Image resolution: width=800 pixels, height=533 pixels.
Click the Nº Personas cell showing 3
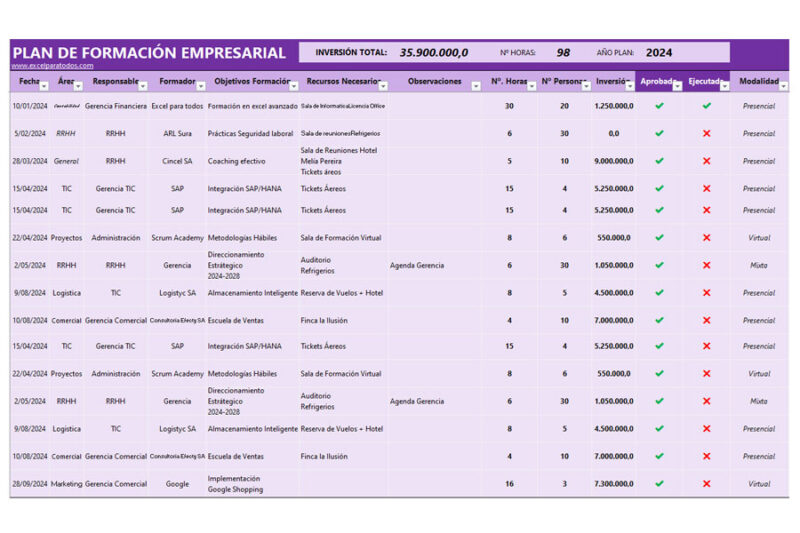564,484
